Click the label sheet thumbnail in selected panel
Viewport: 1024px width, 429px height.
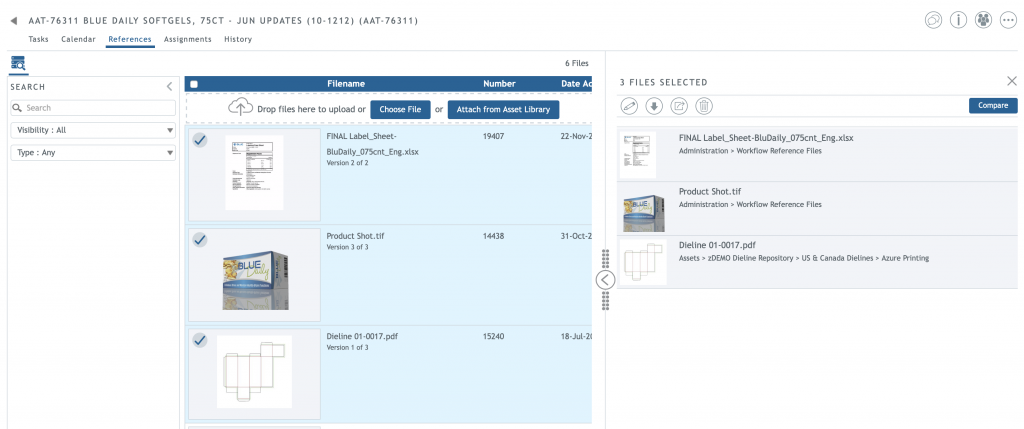pos(638,154)
